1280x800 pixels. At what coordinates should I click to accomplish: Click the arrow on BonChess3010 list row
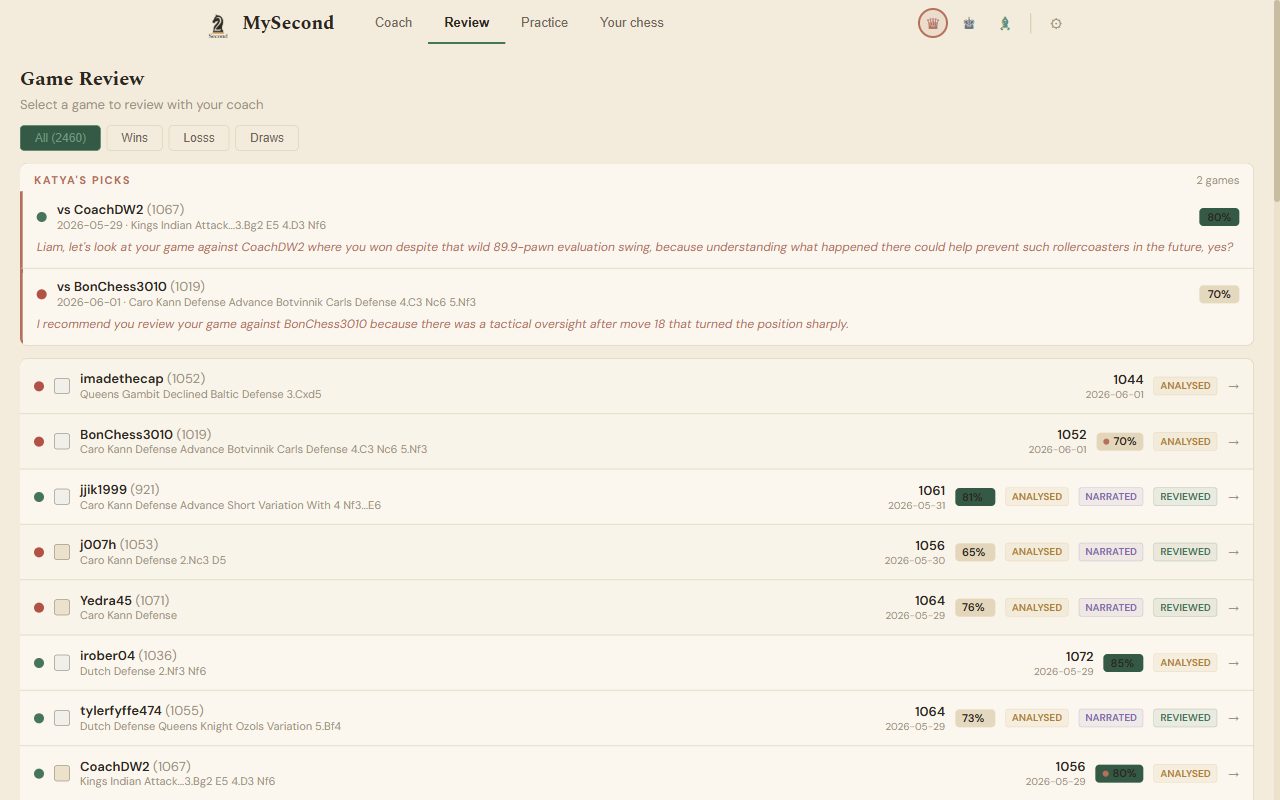[1233, 441]
